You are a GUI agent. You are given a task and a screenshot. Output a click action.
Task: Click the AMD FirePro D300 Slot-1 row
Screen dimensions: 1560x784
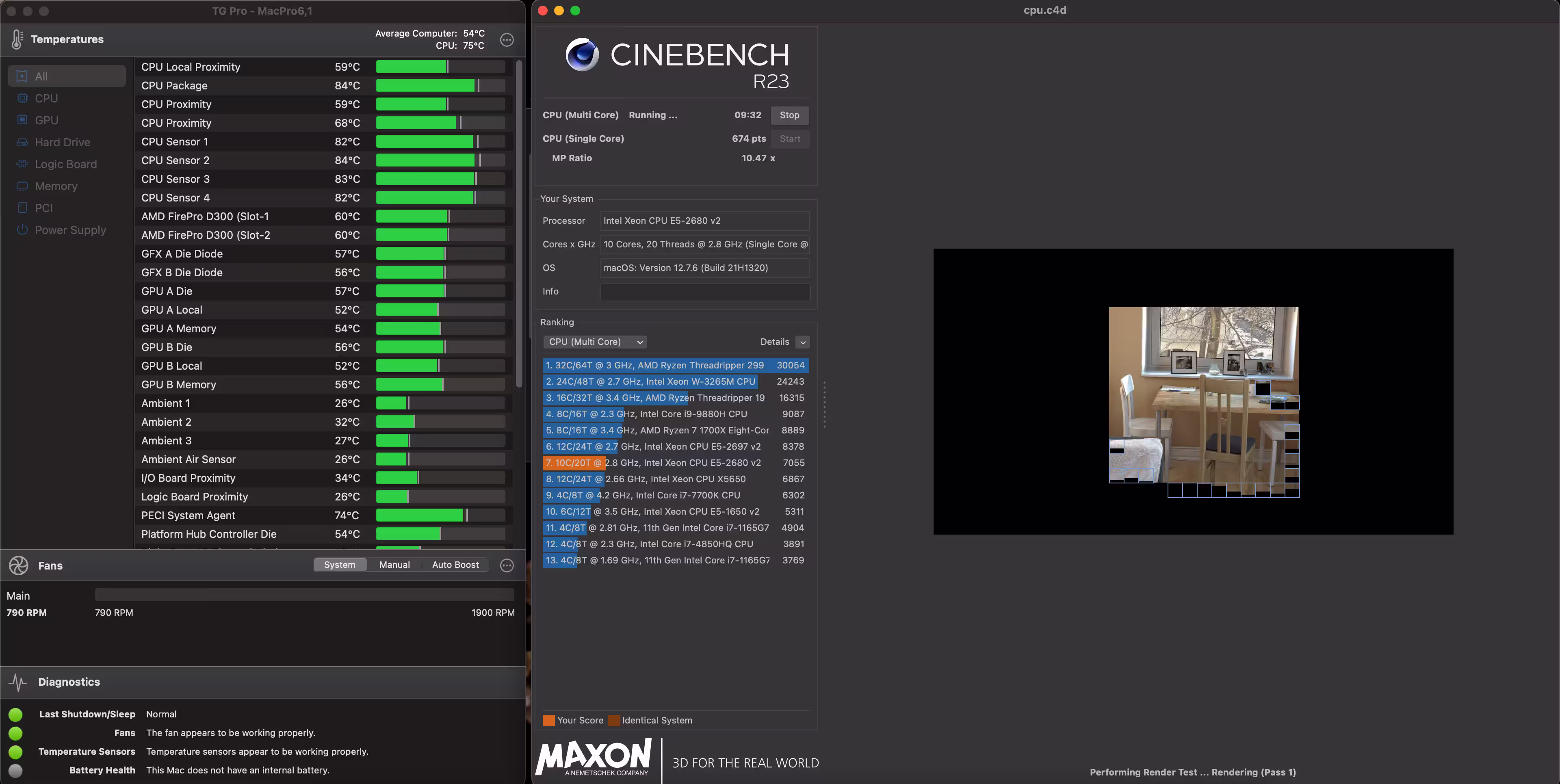click(x=323, y=217)
